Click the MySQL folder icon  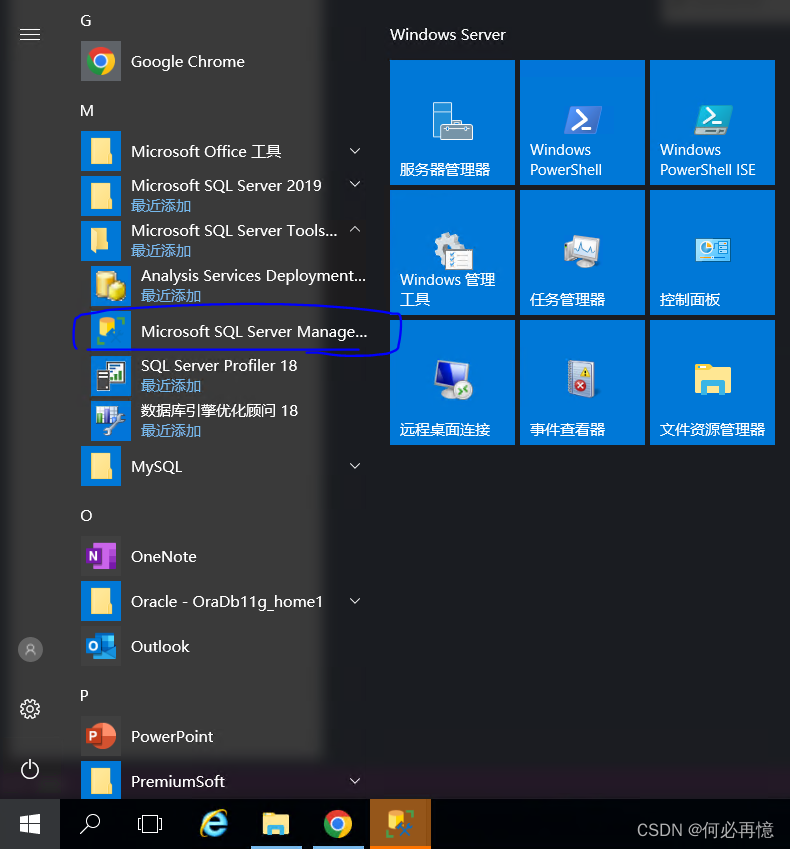[x=101, y=466]
